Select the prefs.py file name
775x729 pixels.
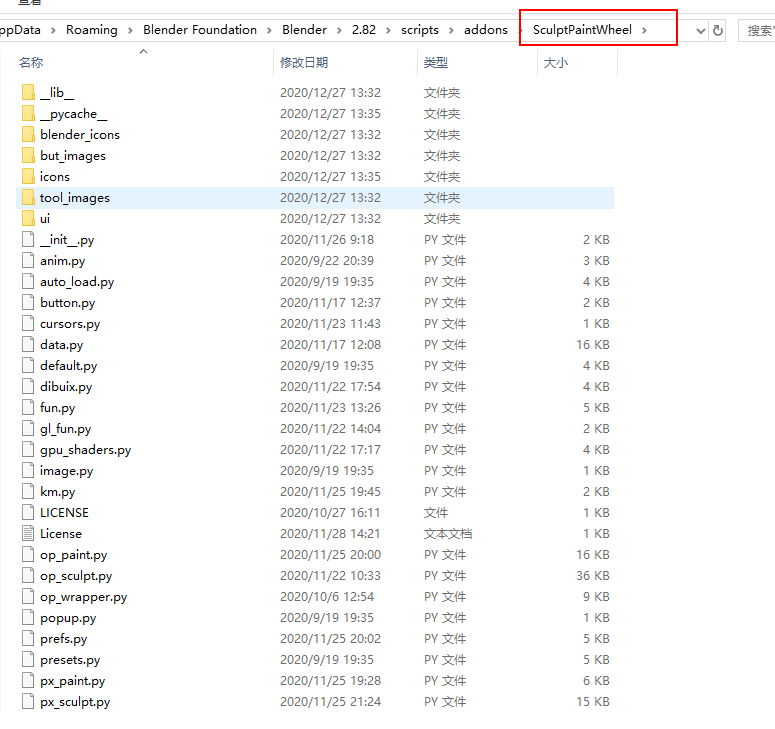[64, 639]
